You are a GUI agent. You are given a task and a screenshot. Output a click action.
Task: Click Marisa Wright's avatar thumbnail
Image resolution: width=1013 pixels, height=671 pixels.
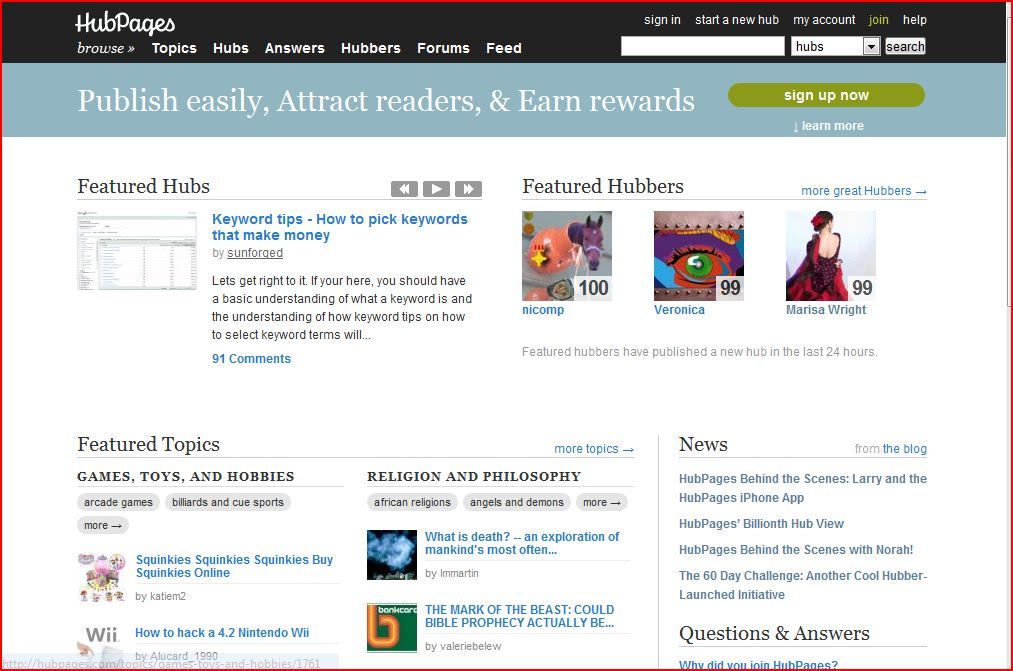coord(830,256)
